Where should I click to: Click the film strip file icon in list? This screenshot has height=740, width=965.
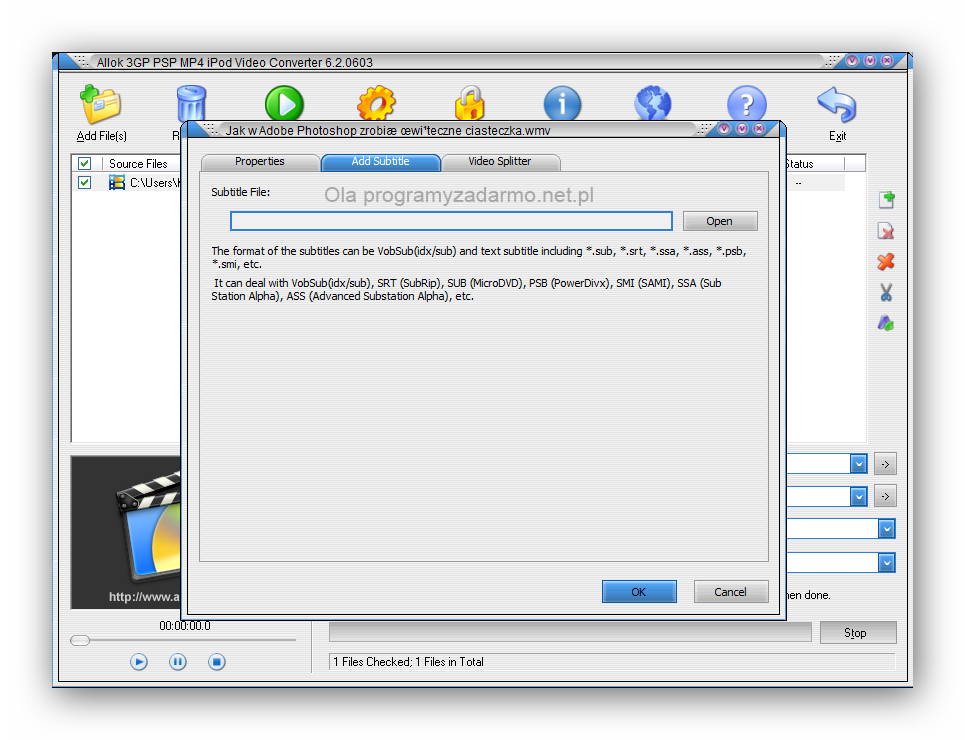coord(116,182)
